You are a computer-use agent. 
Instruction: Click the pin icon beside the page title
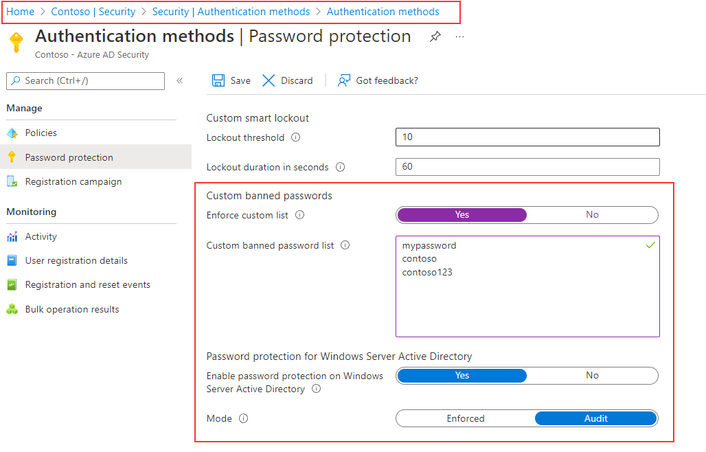(x=435, y=36)
